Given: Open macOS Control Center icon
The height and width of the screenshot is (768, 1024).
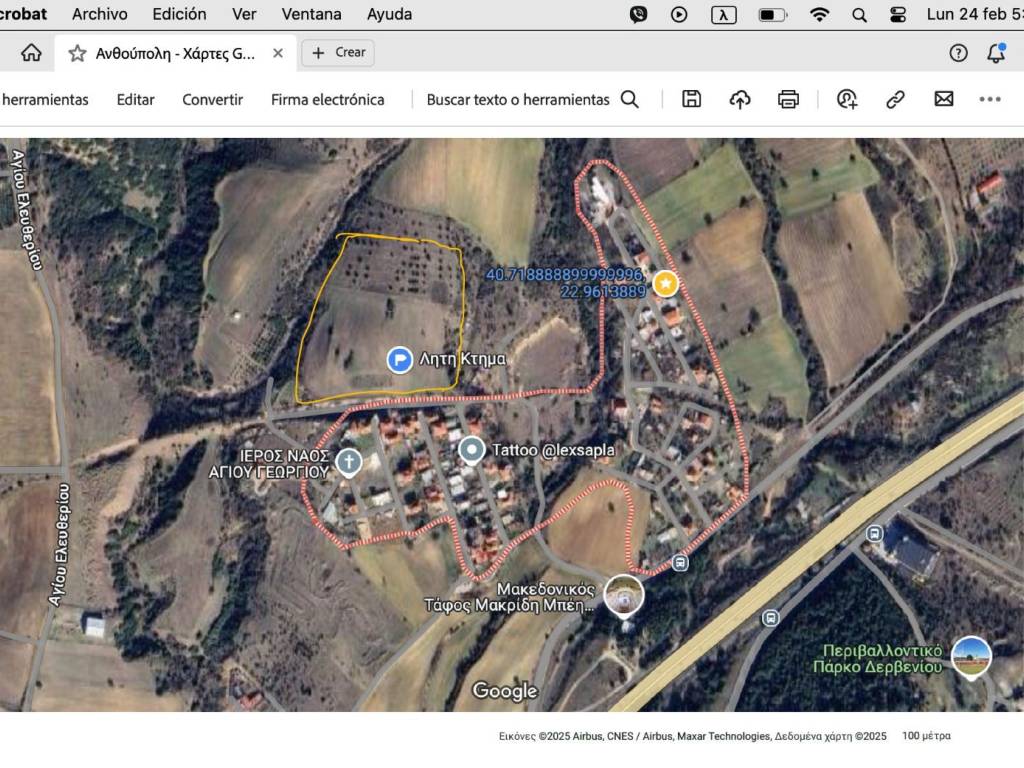Looking at the screenshot, I should 897,14.
